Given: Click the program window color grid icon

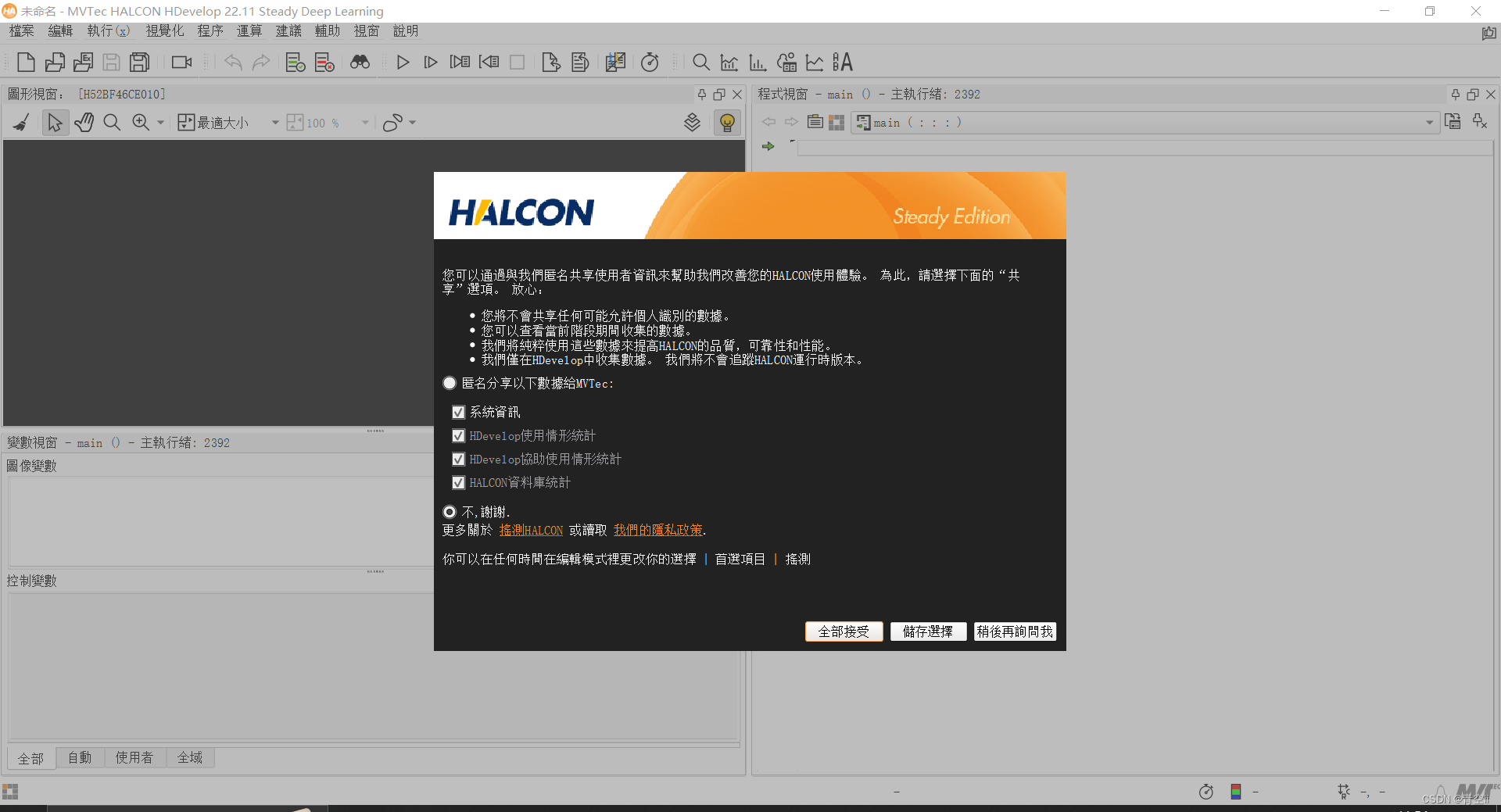Looking at the screenshot, I should 836,123.
